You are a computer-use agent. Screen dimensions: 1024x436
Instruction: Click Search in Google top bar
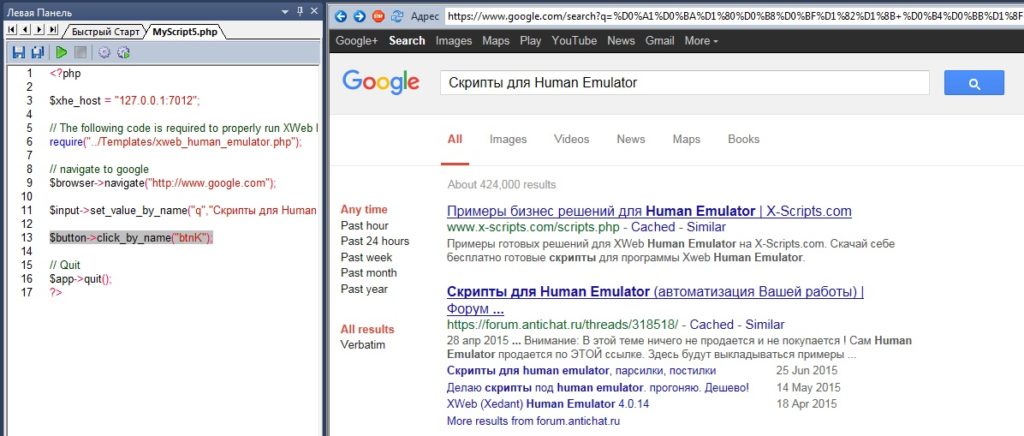pyautogui.click(x=407, y=40)
